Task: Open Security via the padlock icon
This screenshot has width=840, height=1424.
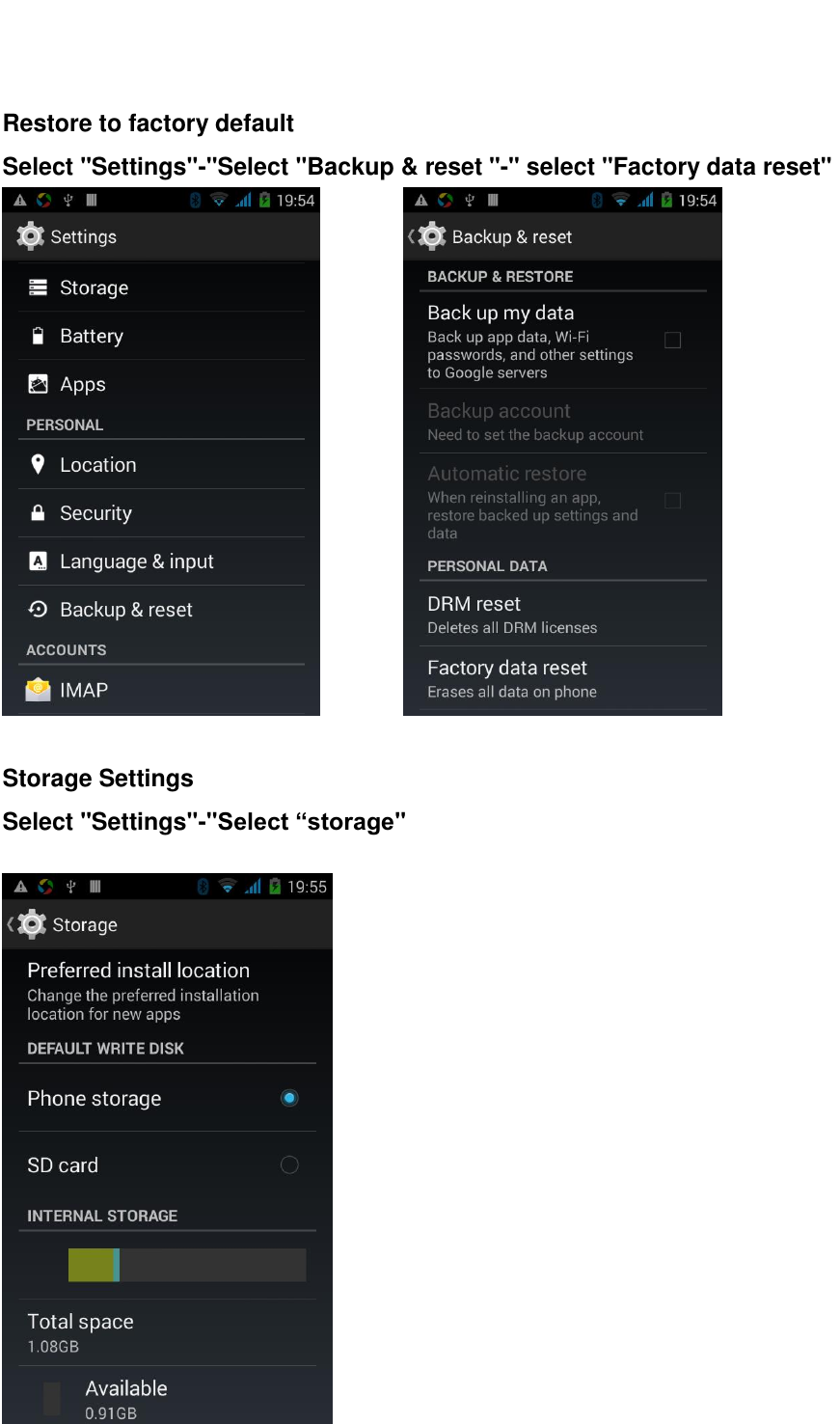Action: 37,512
